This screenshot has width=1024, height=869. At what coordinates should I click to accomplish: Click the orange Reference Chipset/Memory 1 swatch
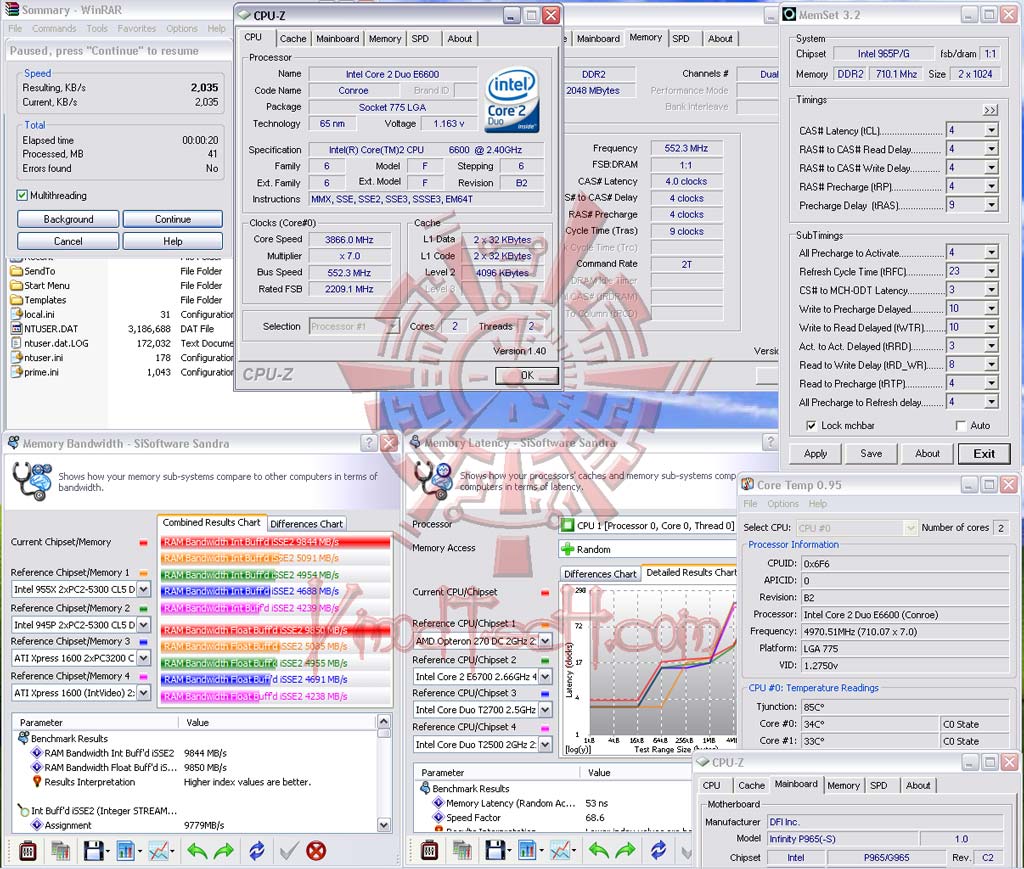click(x=143, y=573)
